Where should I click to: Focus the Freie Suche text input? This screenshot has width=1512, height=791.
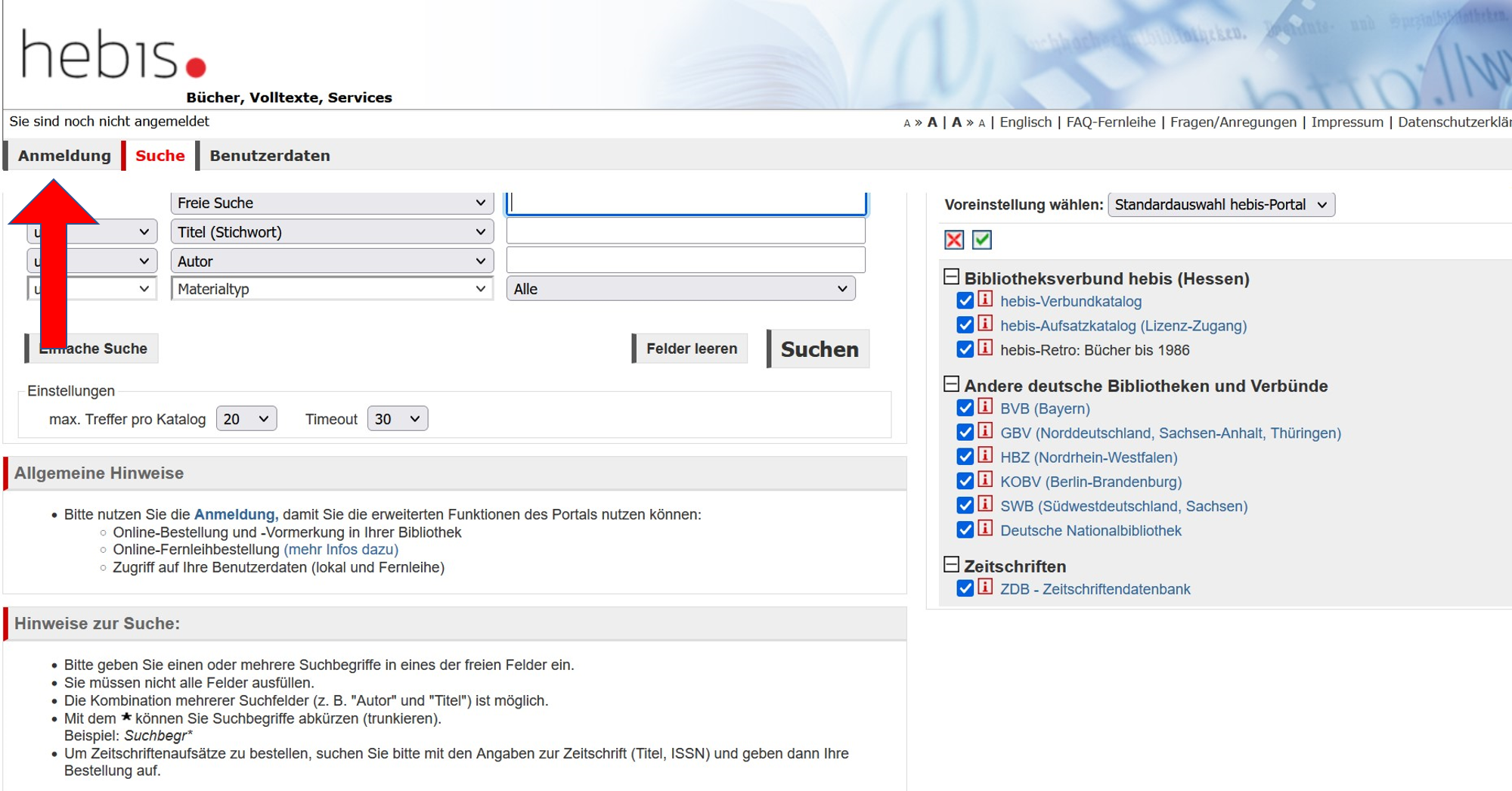tap(686, 203)
